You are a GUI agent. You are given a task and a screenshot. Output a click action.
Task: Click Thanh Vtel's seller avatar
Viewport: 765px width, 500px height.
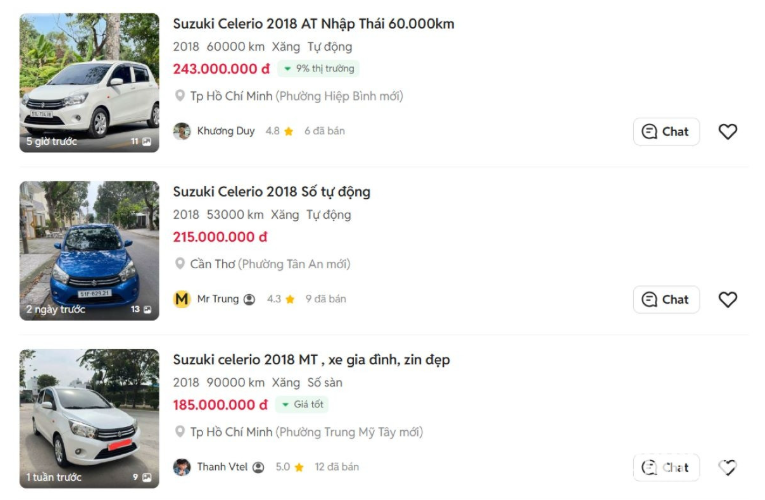pyautogui.click(x=182, y=467)
